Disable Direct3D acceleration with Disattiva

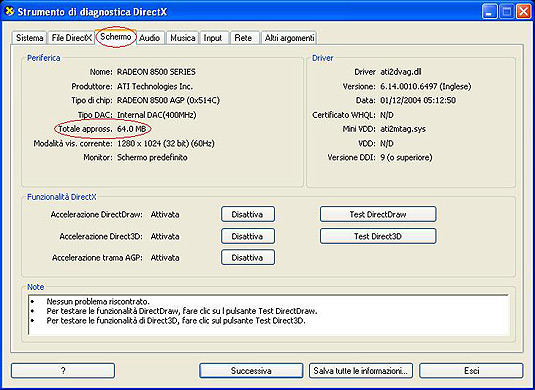click(x=248, y=236)
